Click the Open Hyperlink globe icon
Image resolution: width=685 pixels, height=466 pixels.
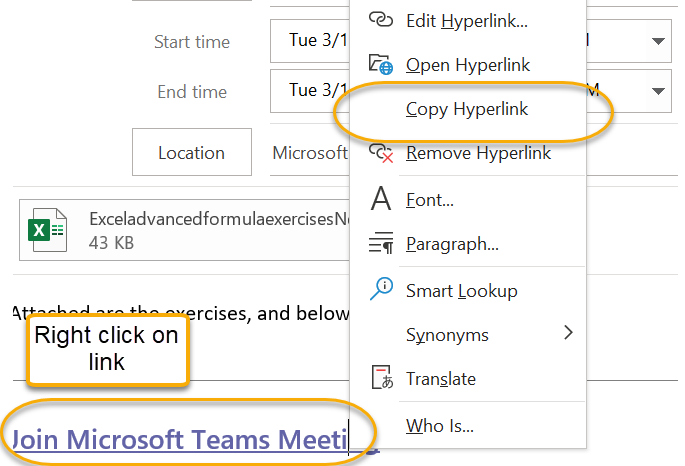[381, 64]
